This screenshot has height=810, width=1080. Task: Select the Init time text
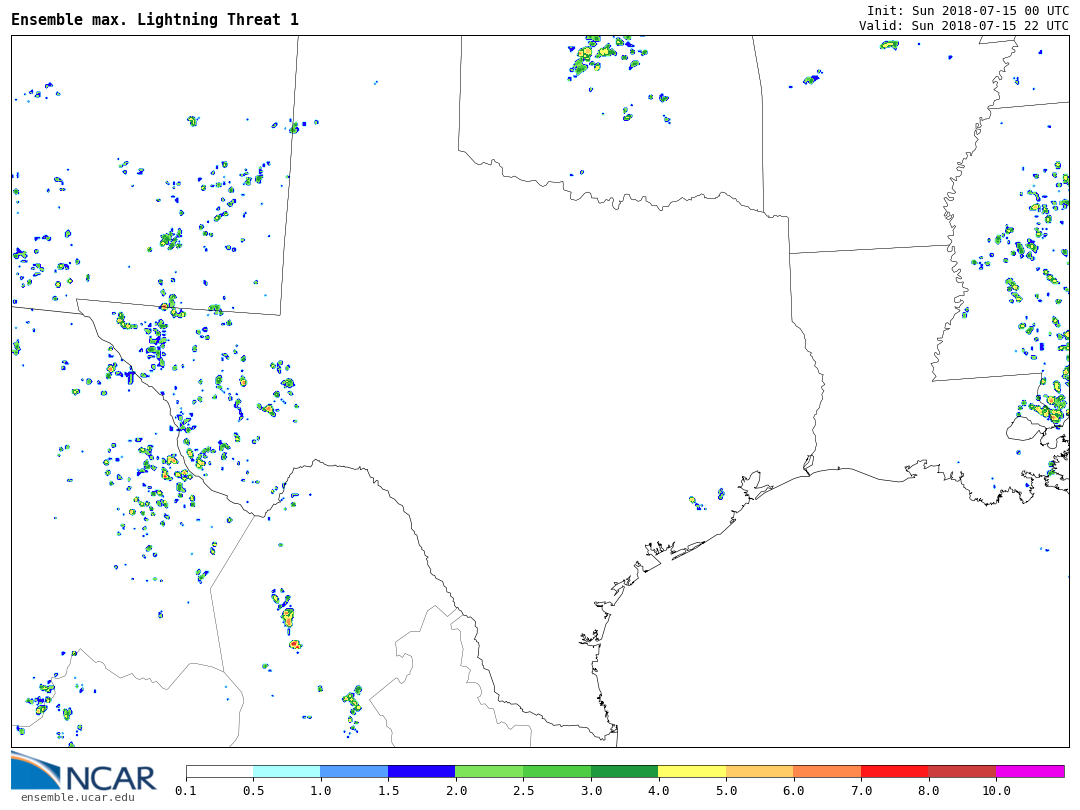pyautogui.click(x=967, y=10)
